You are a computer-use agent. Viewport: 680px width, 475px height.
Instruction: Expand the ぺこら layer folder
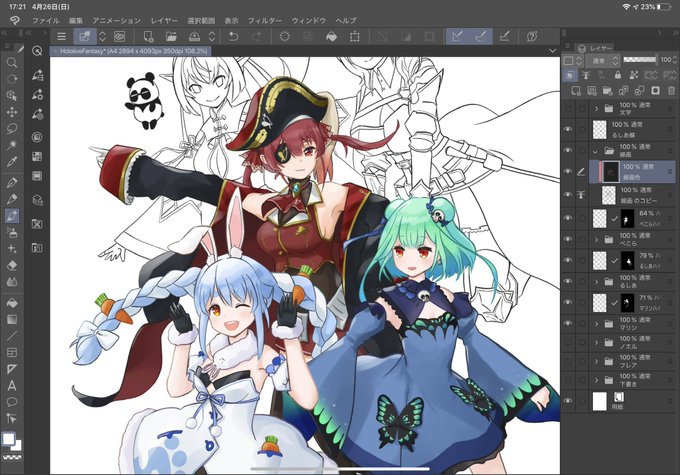(x=596, y=239)
